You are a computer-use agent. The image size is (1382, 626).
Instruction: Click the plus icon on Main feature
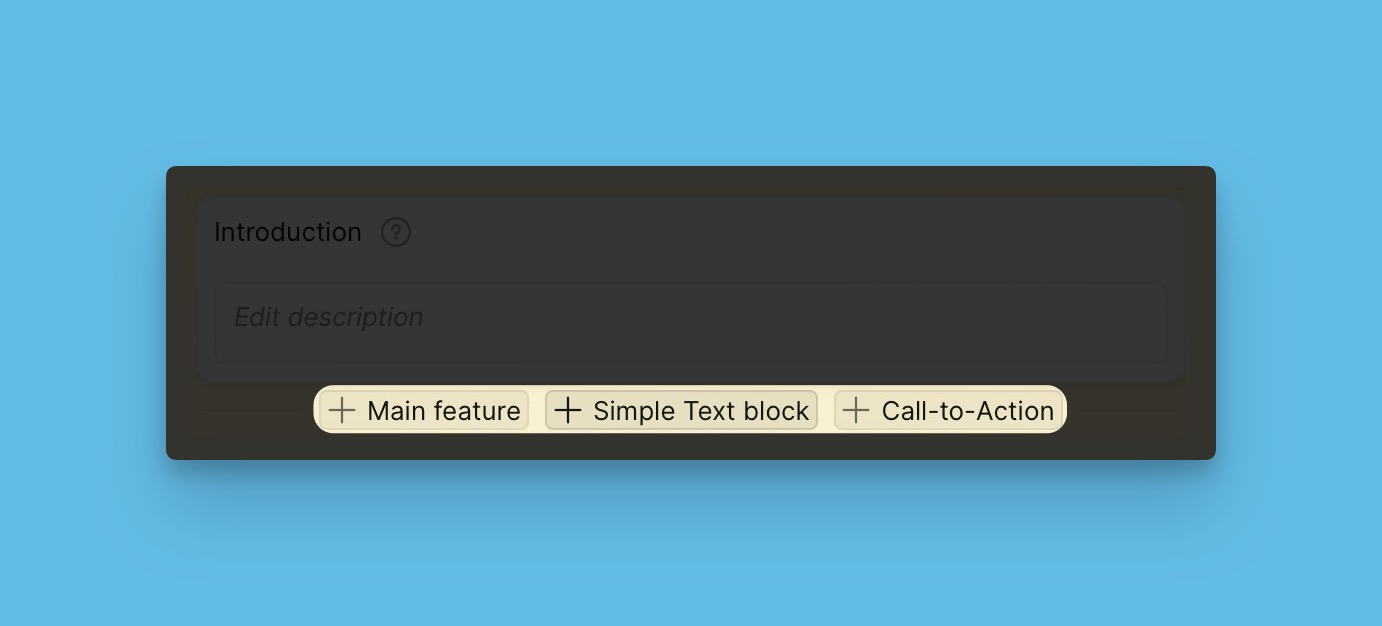(342, 410)
